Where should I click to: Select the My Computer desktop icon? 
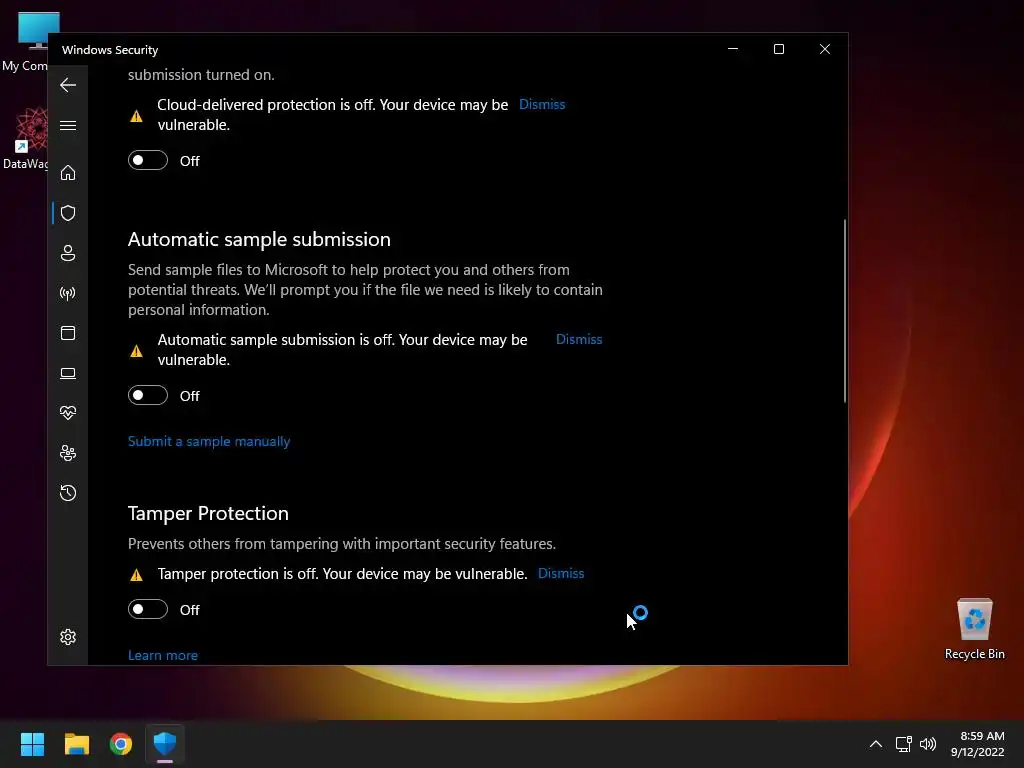coord(26,41)
